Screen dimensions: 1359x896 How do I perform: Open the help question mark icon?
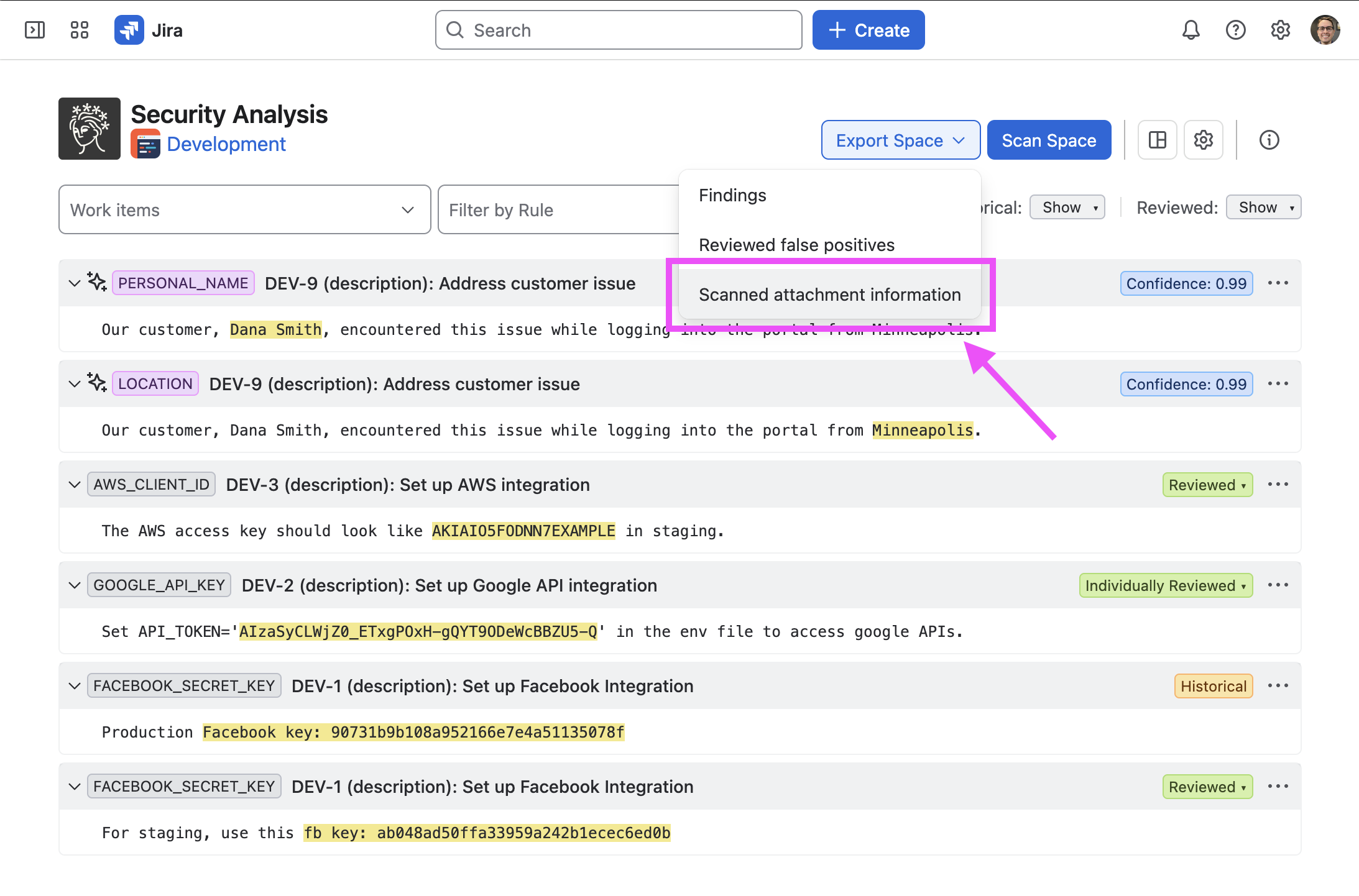pos(1235,30)
